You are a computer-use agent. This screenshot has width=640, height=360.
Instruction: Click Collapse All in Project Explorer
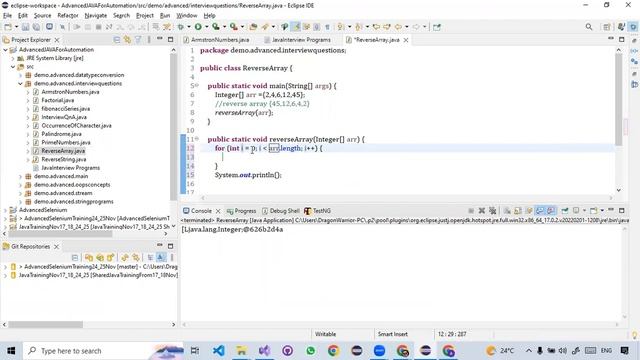tap(117, 40)
